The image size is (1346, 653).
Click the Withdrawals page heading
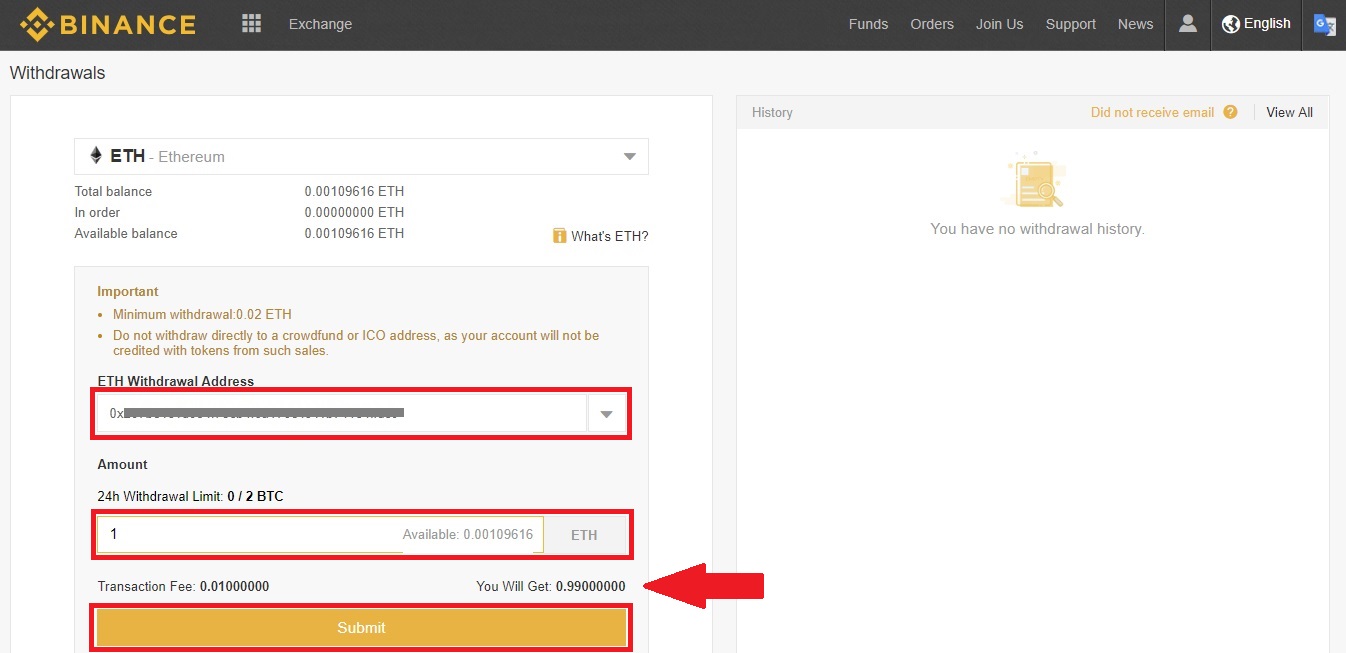(x=57, y=73)
